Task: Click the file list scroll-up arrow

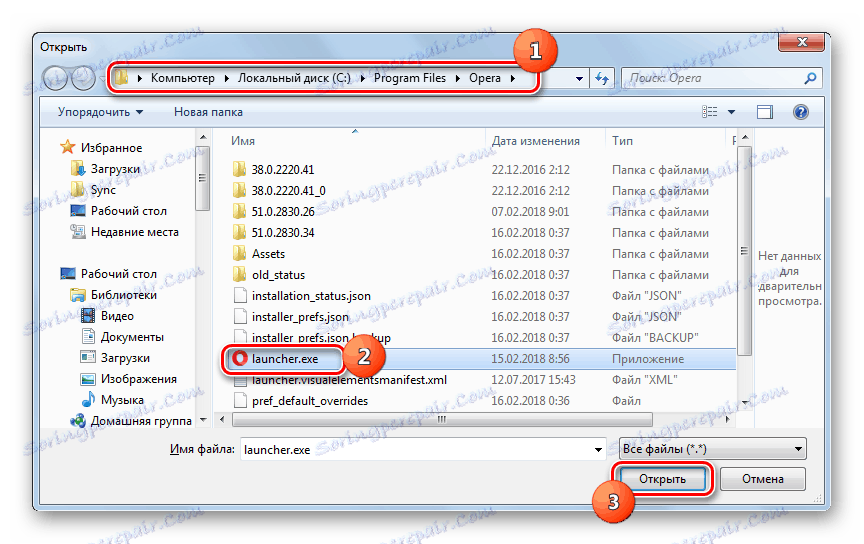Action: pos(744,137)
